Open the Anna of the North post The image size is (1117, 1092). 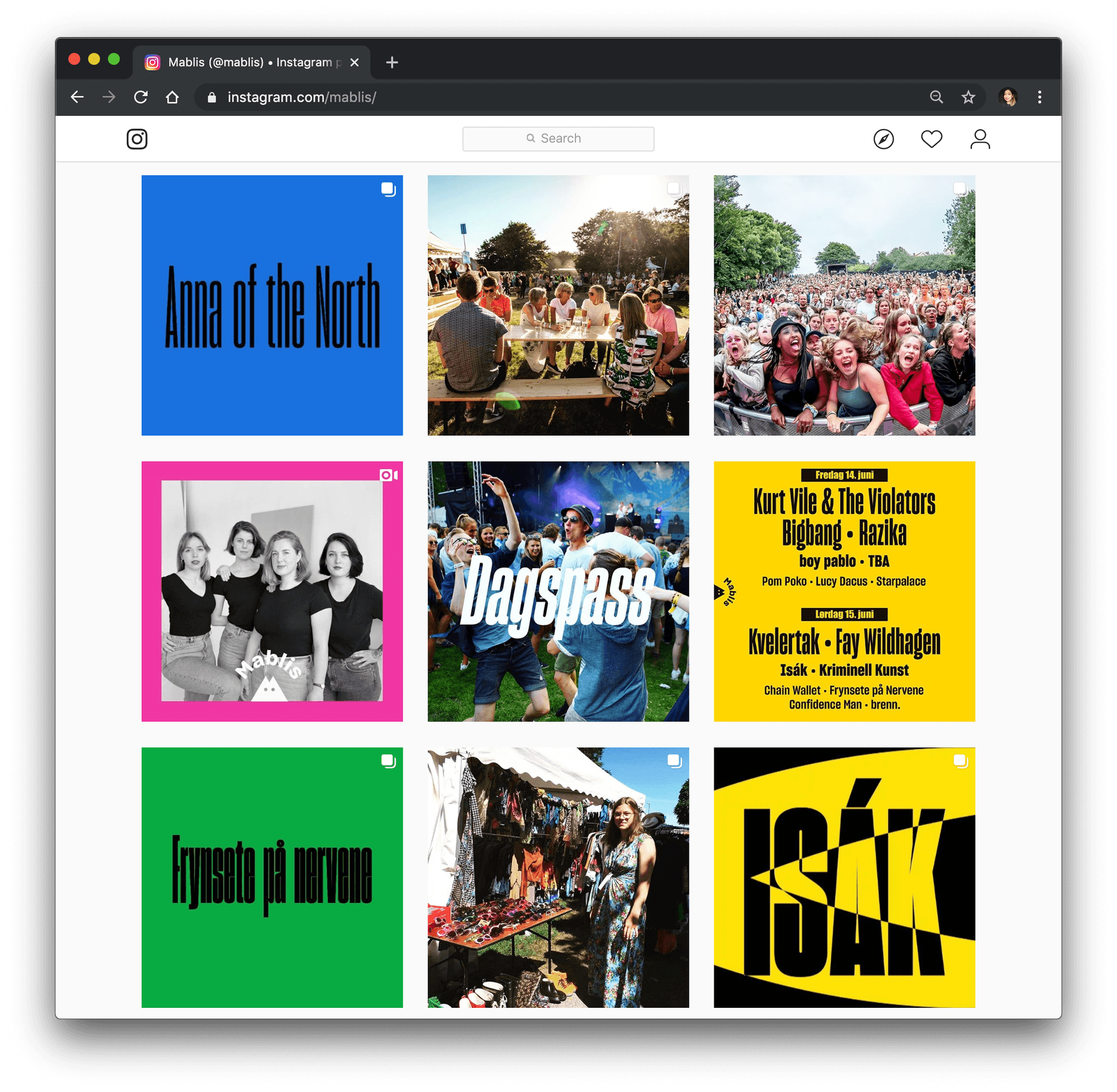click(x=272, y=305)
